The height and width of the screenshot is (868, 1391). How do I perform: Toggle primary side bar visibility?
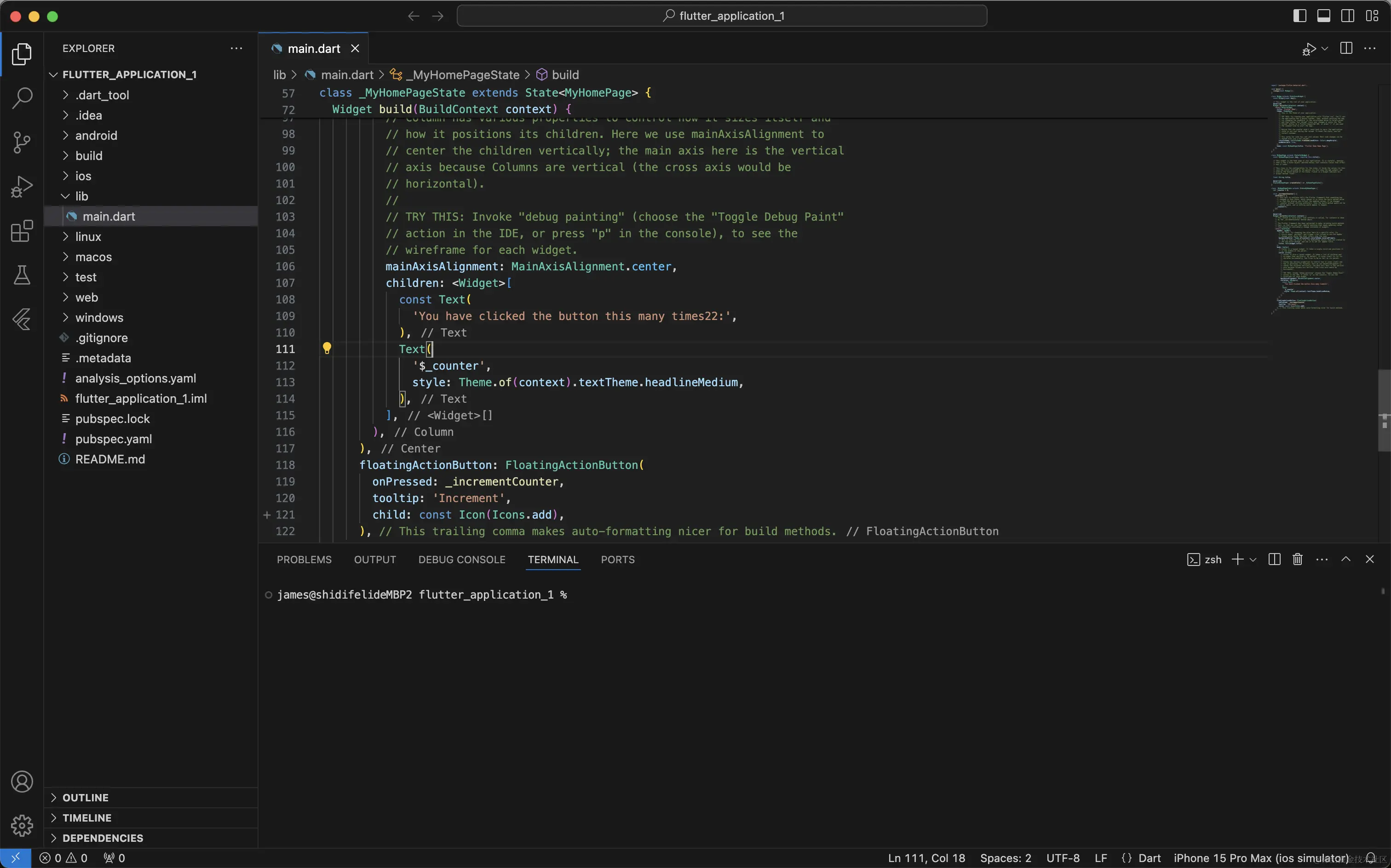point(1299,16)
